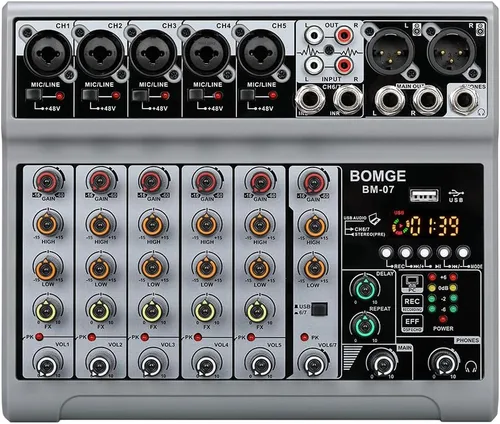500x424 pixels.
Task: Select the CH6/7 INR quarter-inch jack
Action: coord(348,99)
